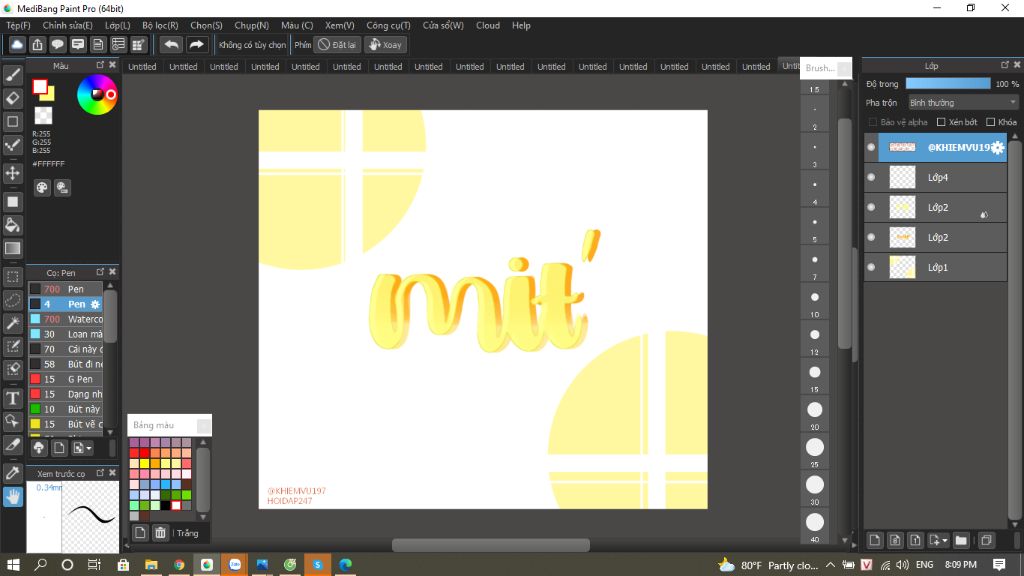This screenshot has height=576, width=1024.
Task: Click the Undo arrow in toolbar
Action: click(x=171, y=44)
